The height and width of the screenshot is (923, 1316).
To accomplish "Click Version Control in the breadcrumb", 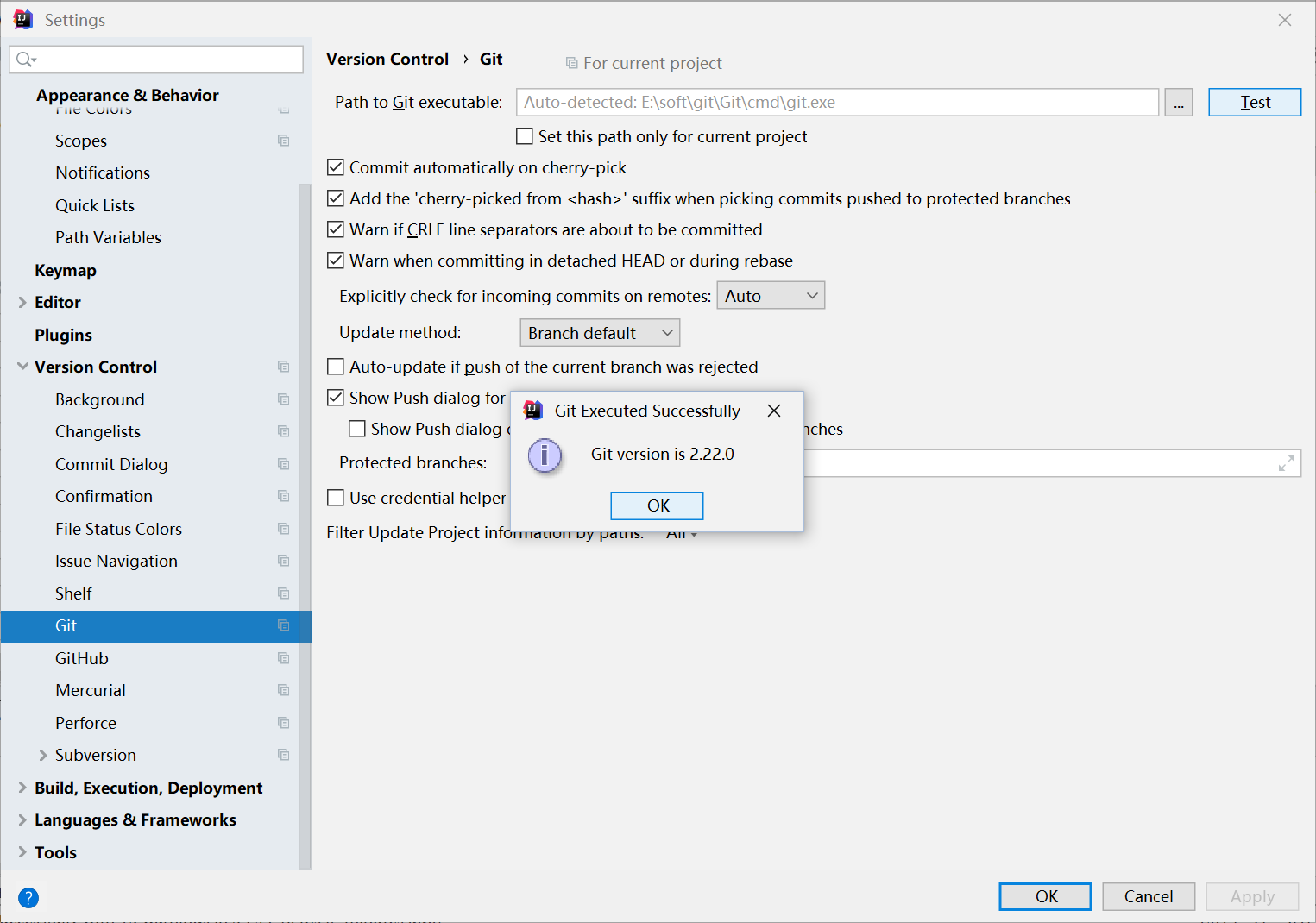I will 387,59.
